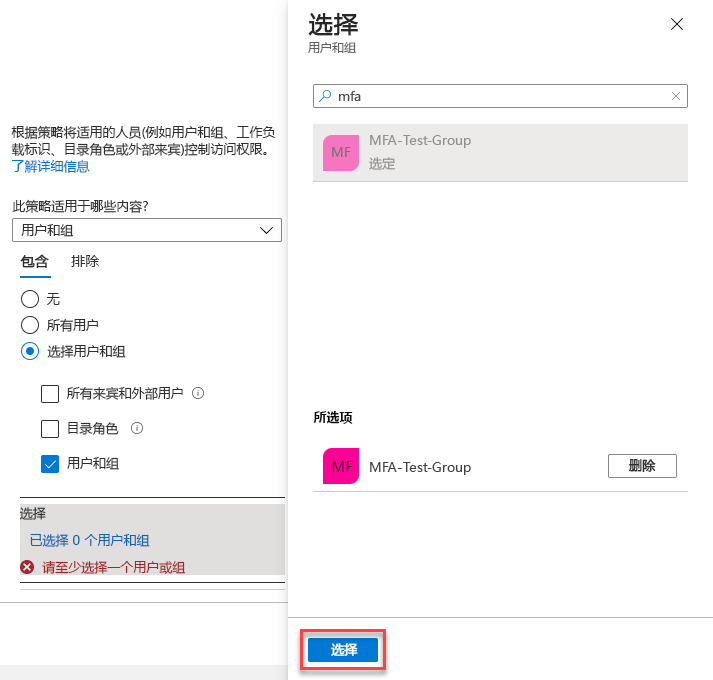713x680 pixels.
Task: Click info icon beside 所有来宾和外部用户
Action: click(x=198, y=394)
